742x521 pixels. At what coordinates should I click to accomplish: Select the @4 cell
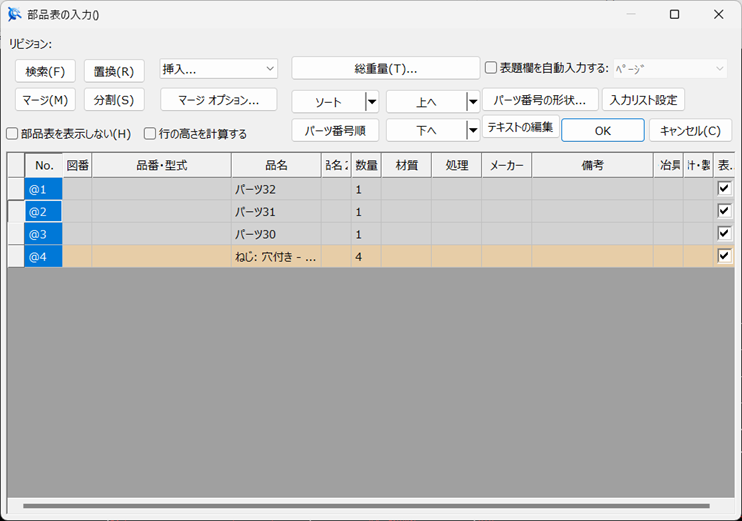point(44,256)
